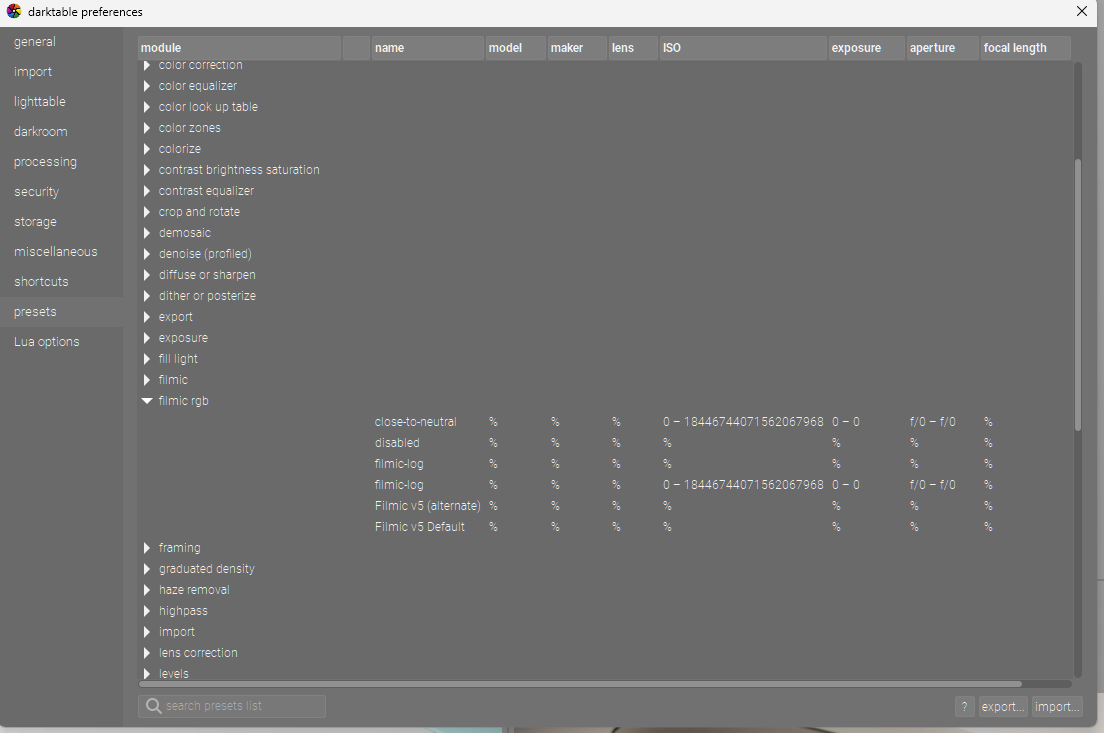The image size is (1104, 733).
Task: Expand the haze removal module
Action: pyautogui.click(x=147, y=590)
